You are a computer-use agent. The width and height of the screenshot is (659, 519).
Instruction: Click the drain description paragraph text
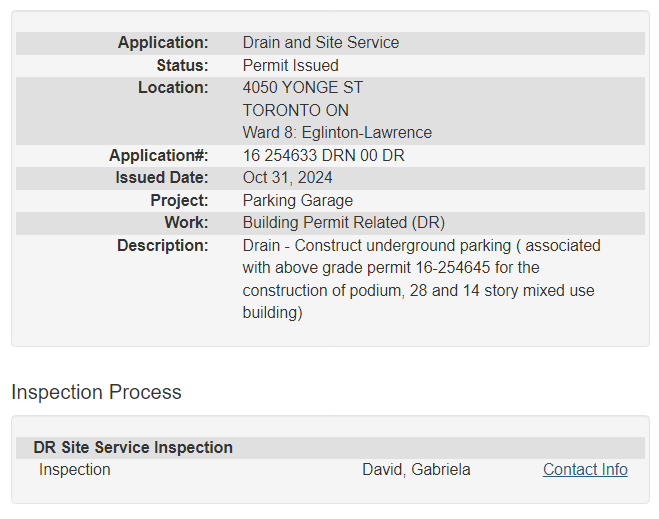pos(420,279)
